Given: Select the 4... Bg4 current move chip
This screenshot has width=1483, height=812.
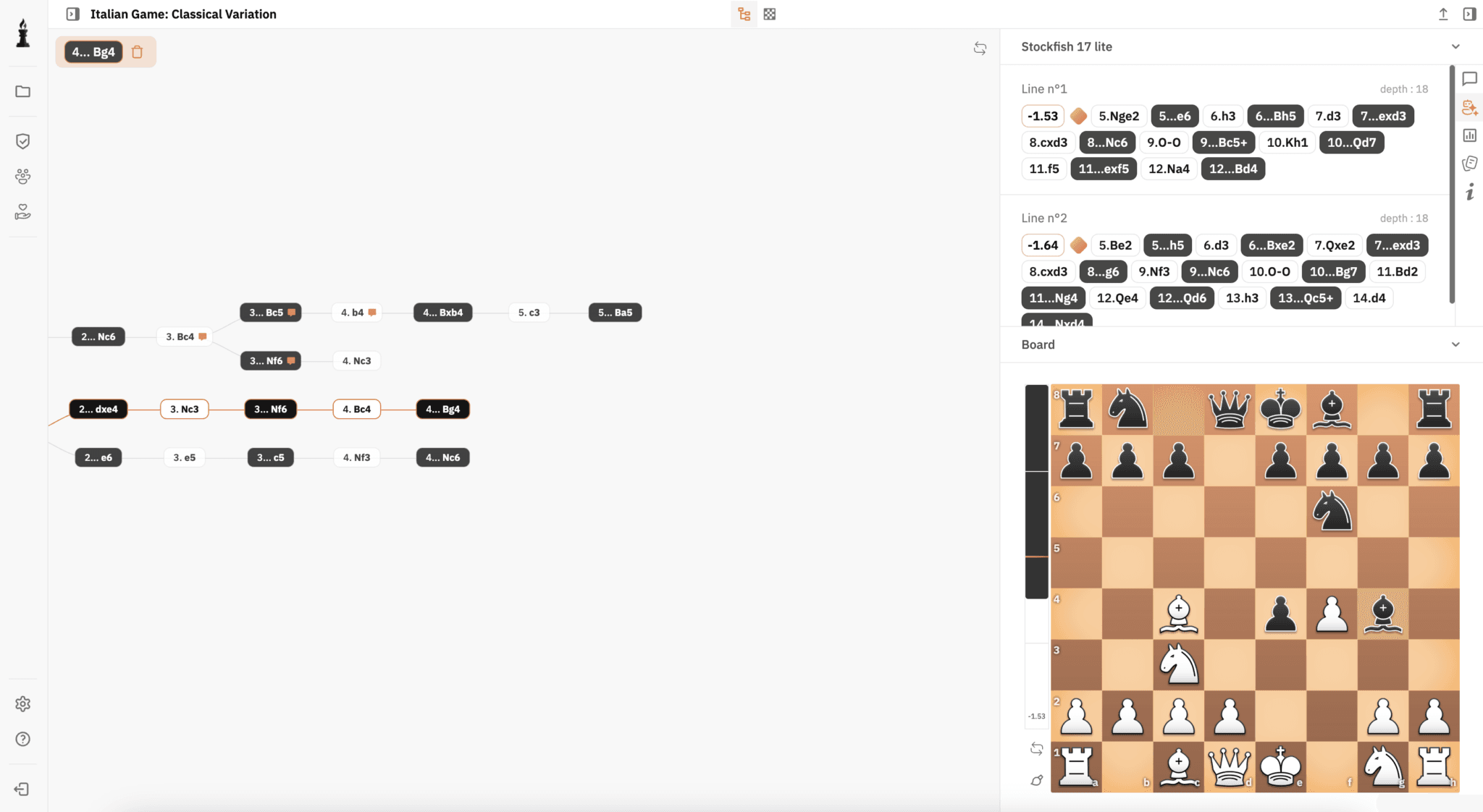Looking at the screenshot, I should (93, 52).
